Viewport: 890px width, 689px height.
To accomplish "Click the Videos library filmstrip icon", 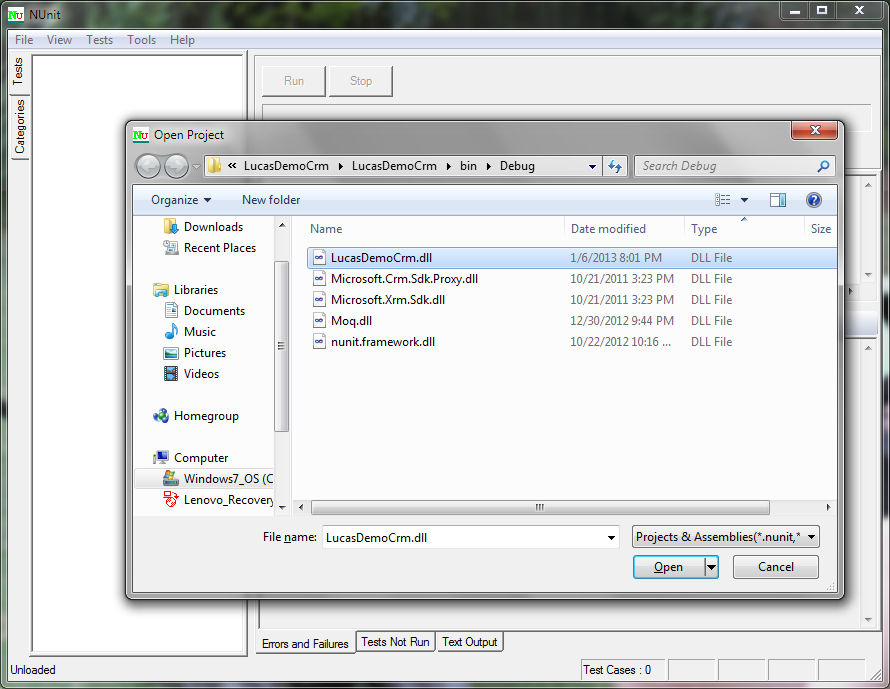I will (171, 373).
